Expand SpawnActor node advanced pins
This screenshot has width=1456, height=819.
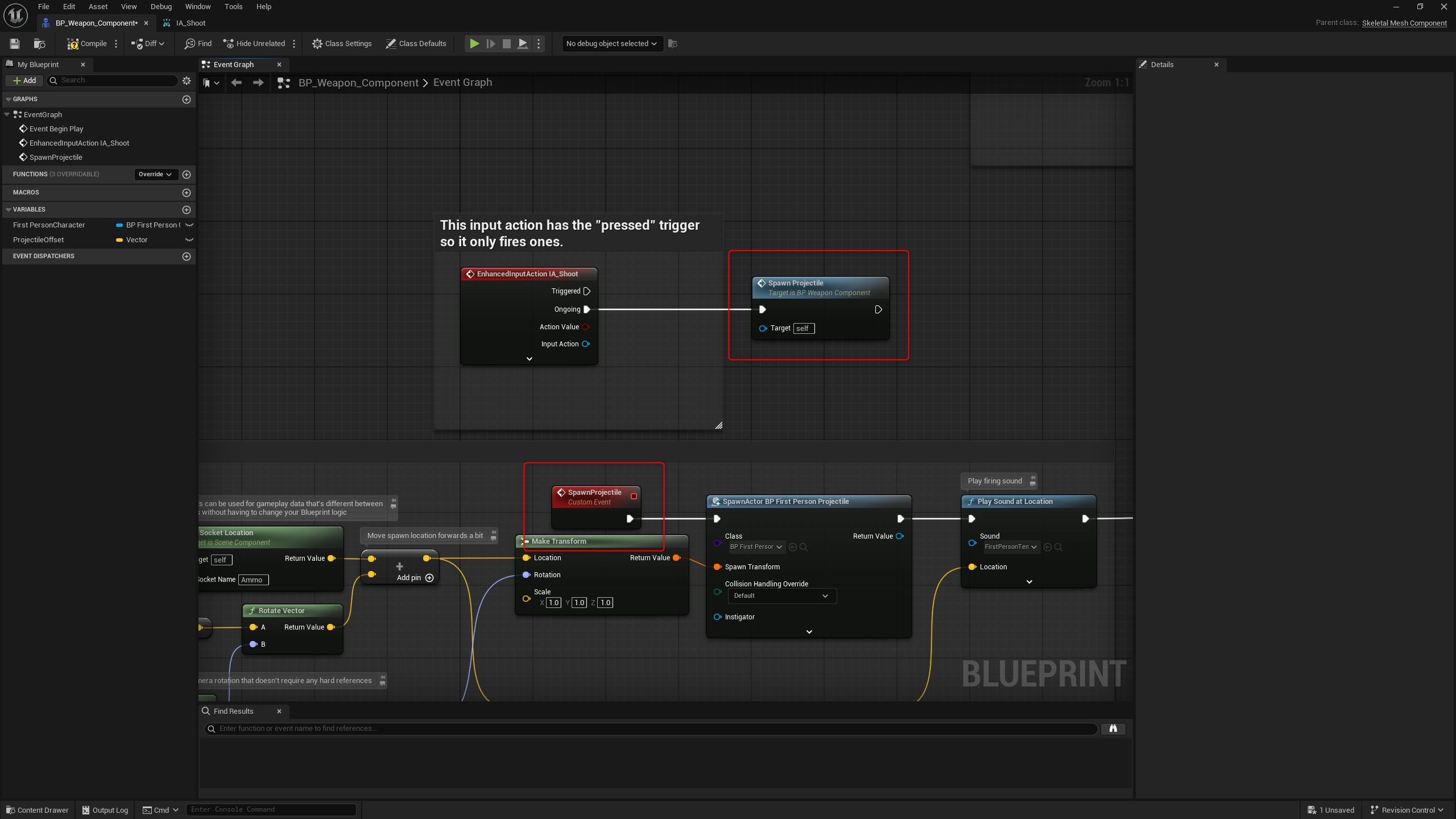coord(809,632)
